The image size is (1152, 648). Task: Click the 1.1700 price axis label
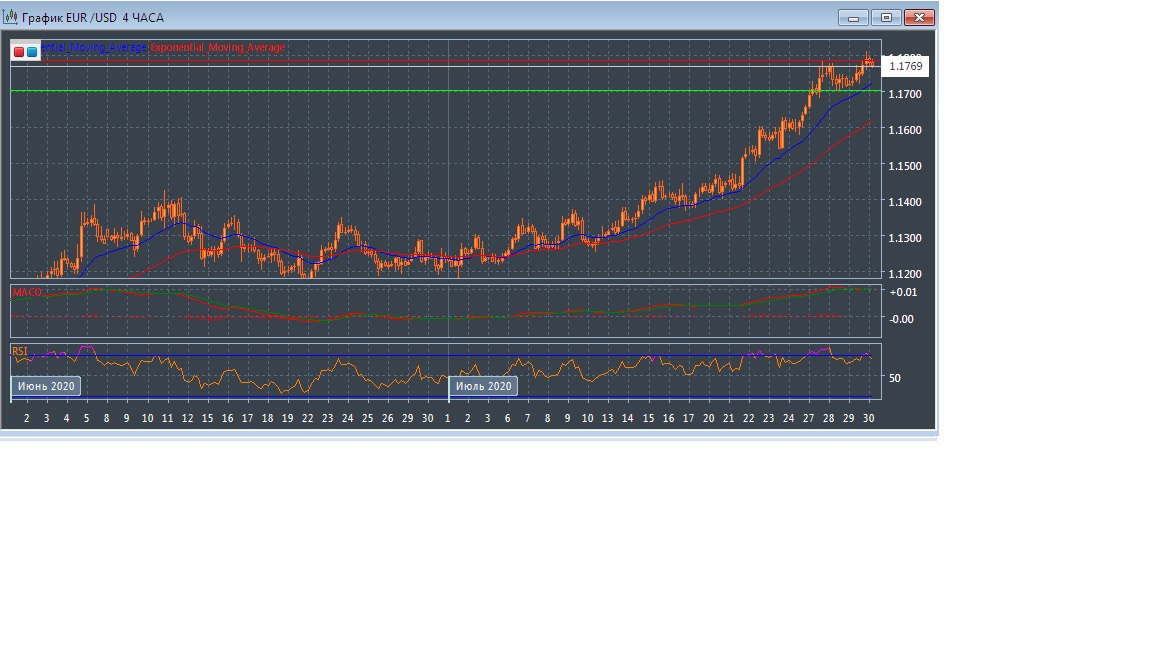pyautogui.click(x=905, y=94)
